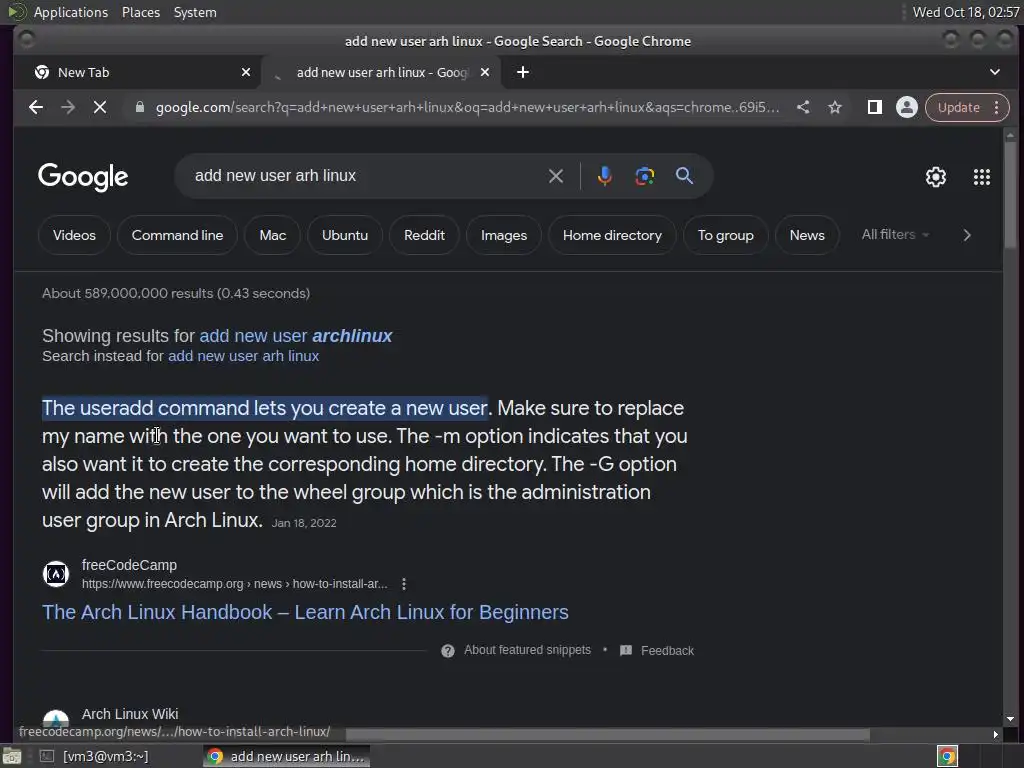The image size is (1024, 768).
Task: Submit search with the magnifier icon
Action: 684,176
